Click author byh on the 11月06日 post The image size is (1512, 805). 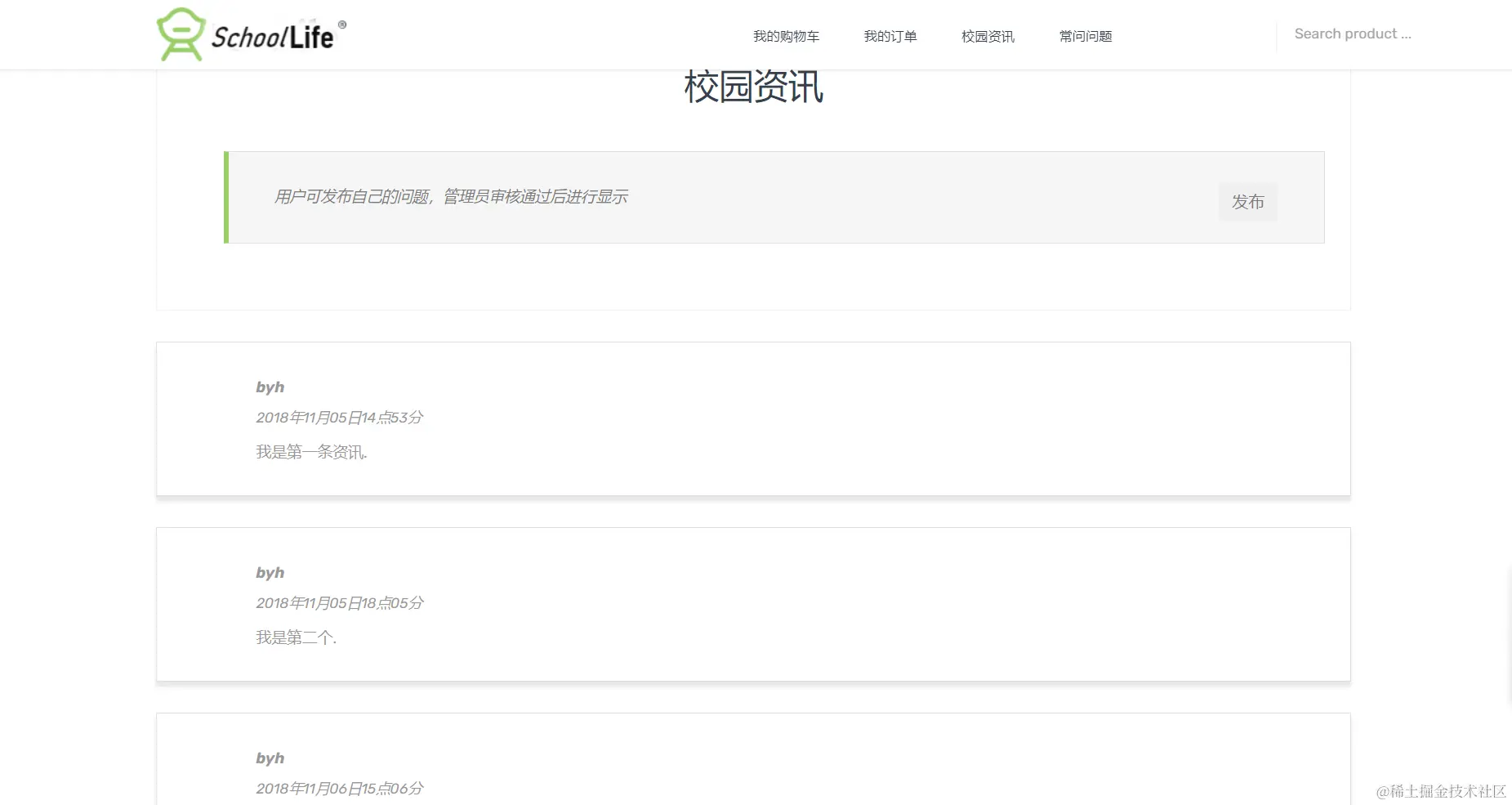pyautogui.click(x=270, y=758)
